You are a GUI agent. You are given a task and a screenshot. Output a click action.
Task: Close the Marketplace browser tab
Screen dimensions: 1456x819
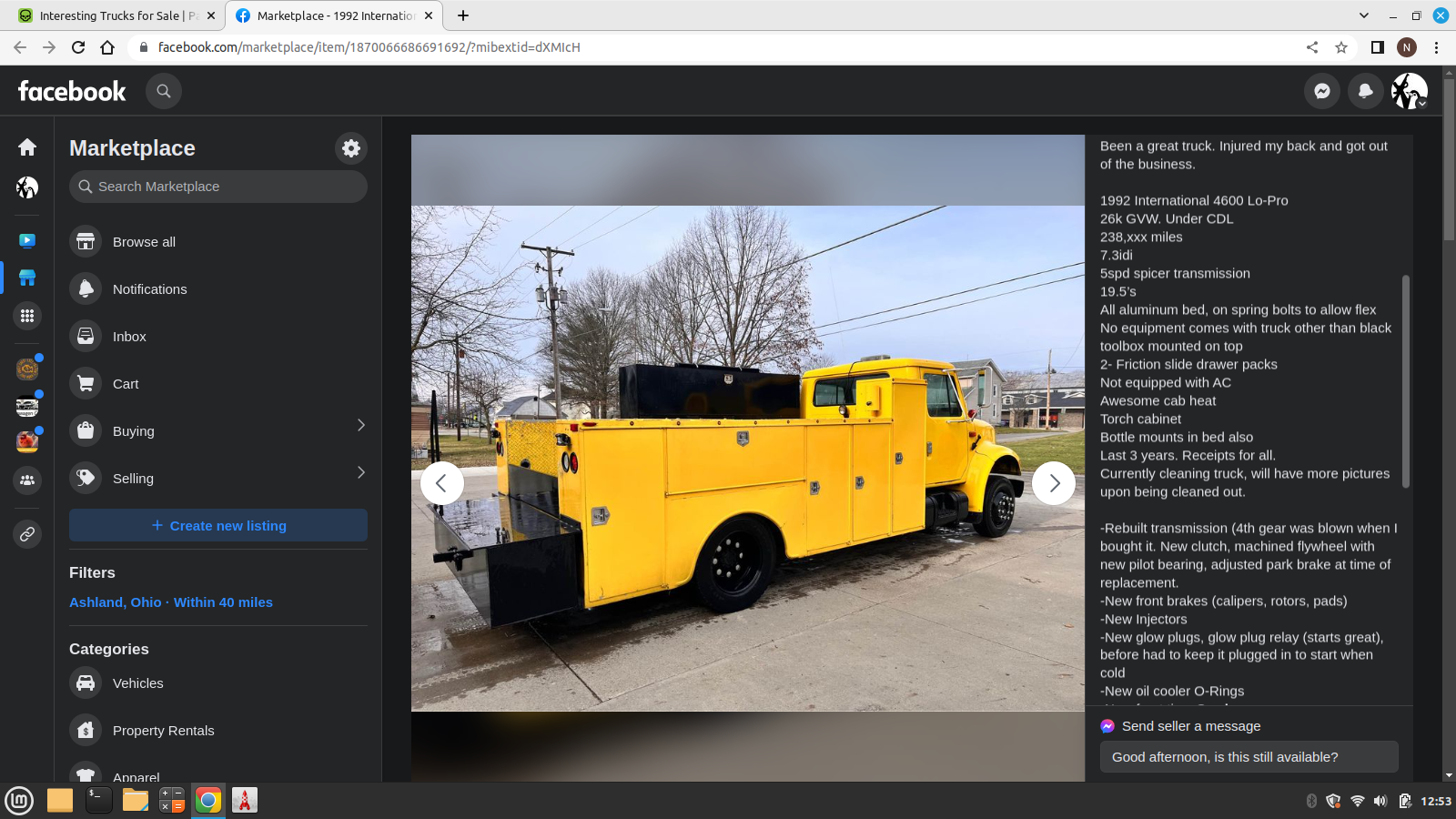coord(429,15)
